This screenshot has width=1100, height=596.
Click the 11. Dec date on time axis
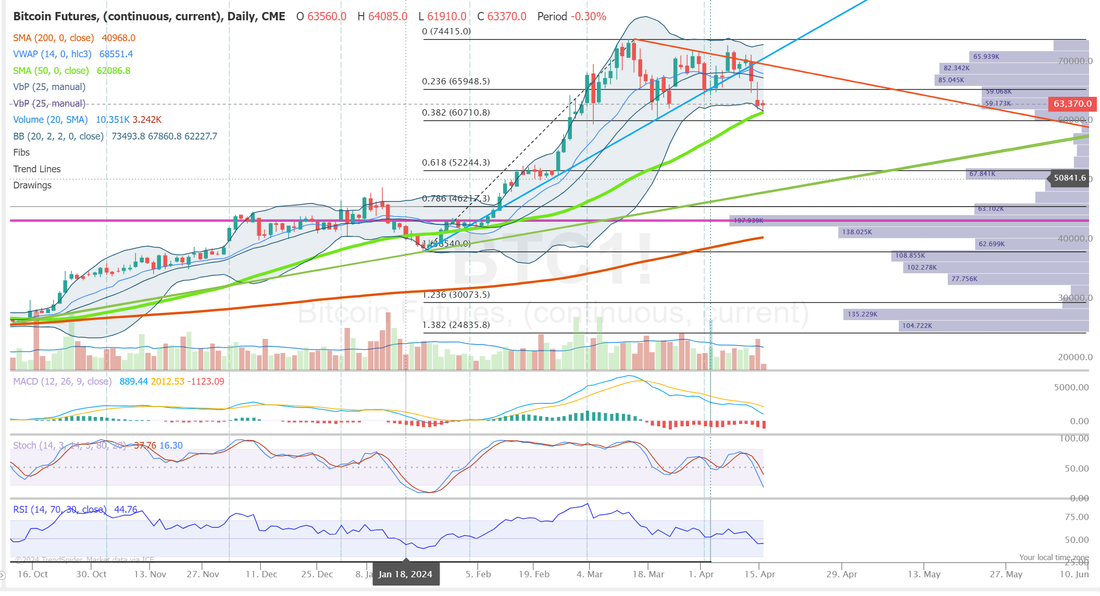click(261, 574)
